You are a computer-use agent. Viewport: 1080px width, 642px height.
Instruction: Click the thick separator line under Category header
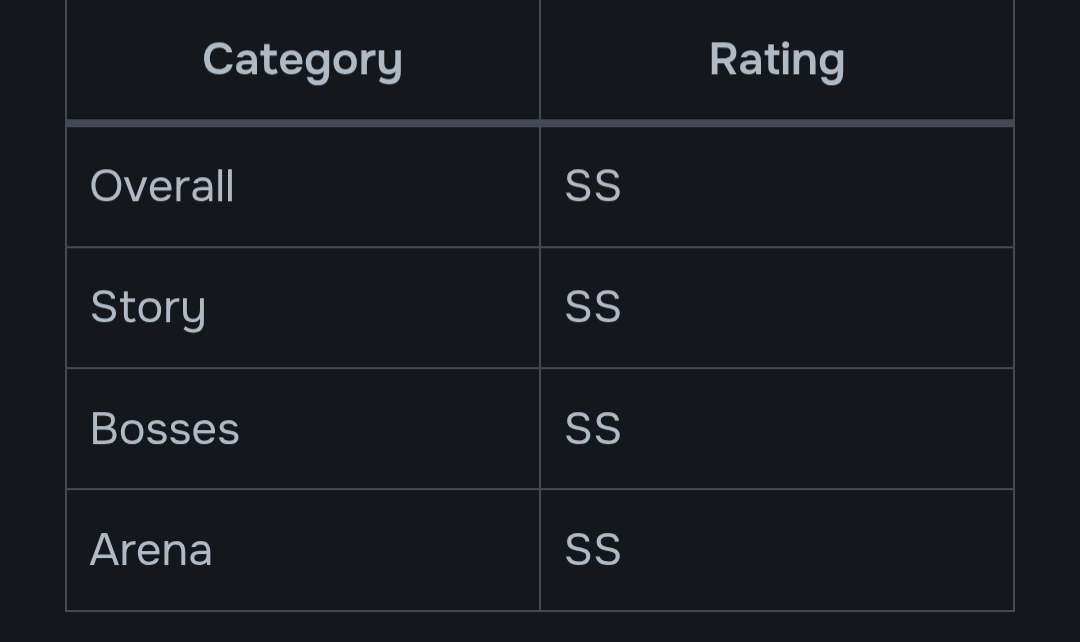click(302, 123)
